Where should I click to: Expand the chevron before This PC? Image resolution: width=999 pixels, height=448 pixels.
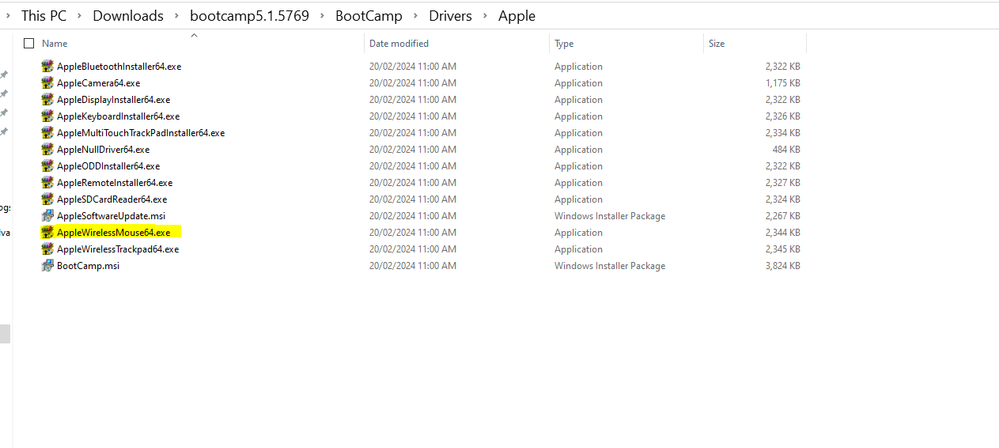[8, 16]
